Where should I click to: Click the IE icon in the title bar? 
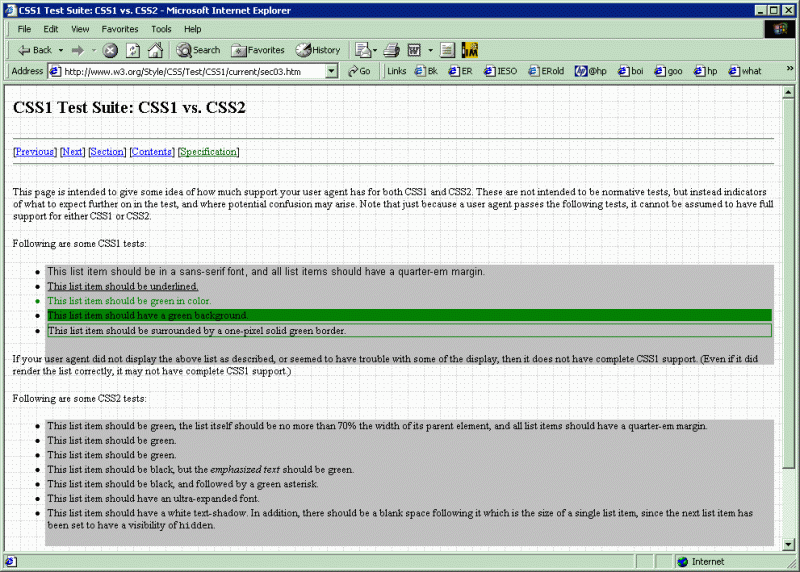click(11, 10)
